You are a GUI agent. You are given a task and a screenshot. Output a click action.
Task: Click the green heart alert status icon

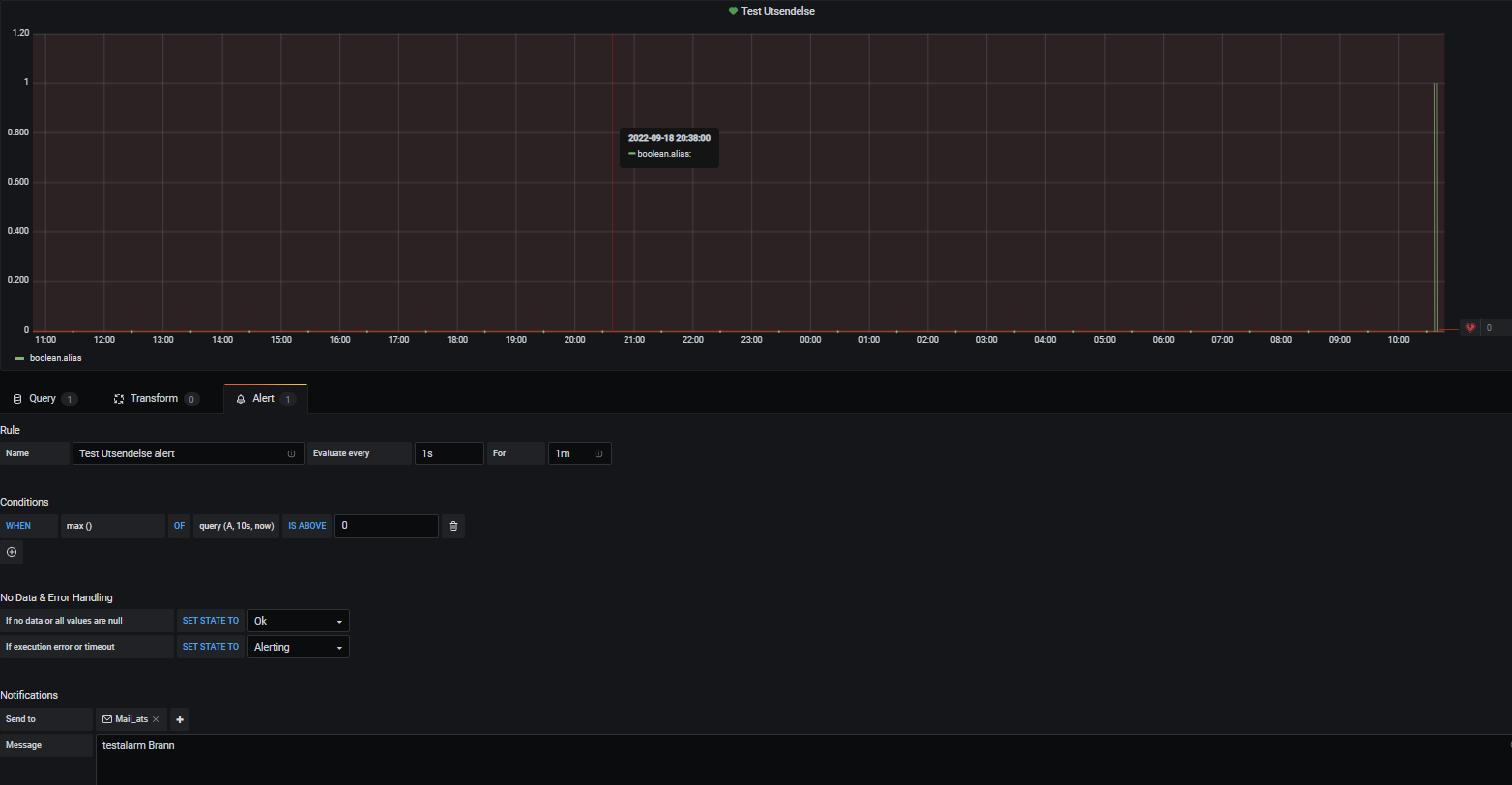click(733, 11)
